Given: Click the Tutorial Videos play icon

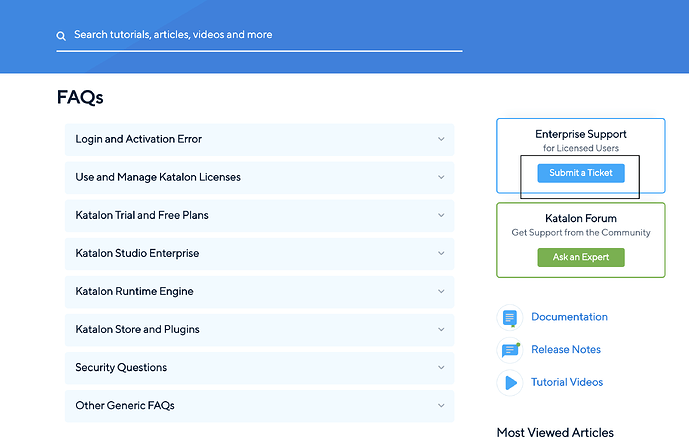Looking at the screenshot, I should pyautogui.click(x=510, y=383).
